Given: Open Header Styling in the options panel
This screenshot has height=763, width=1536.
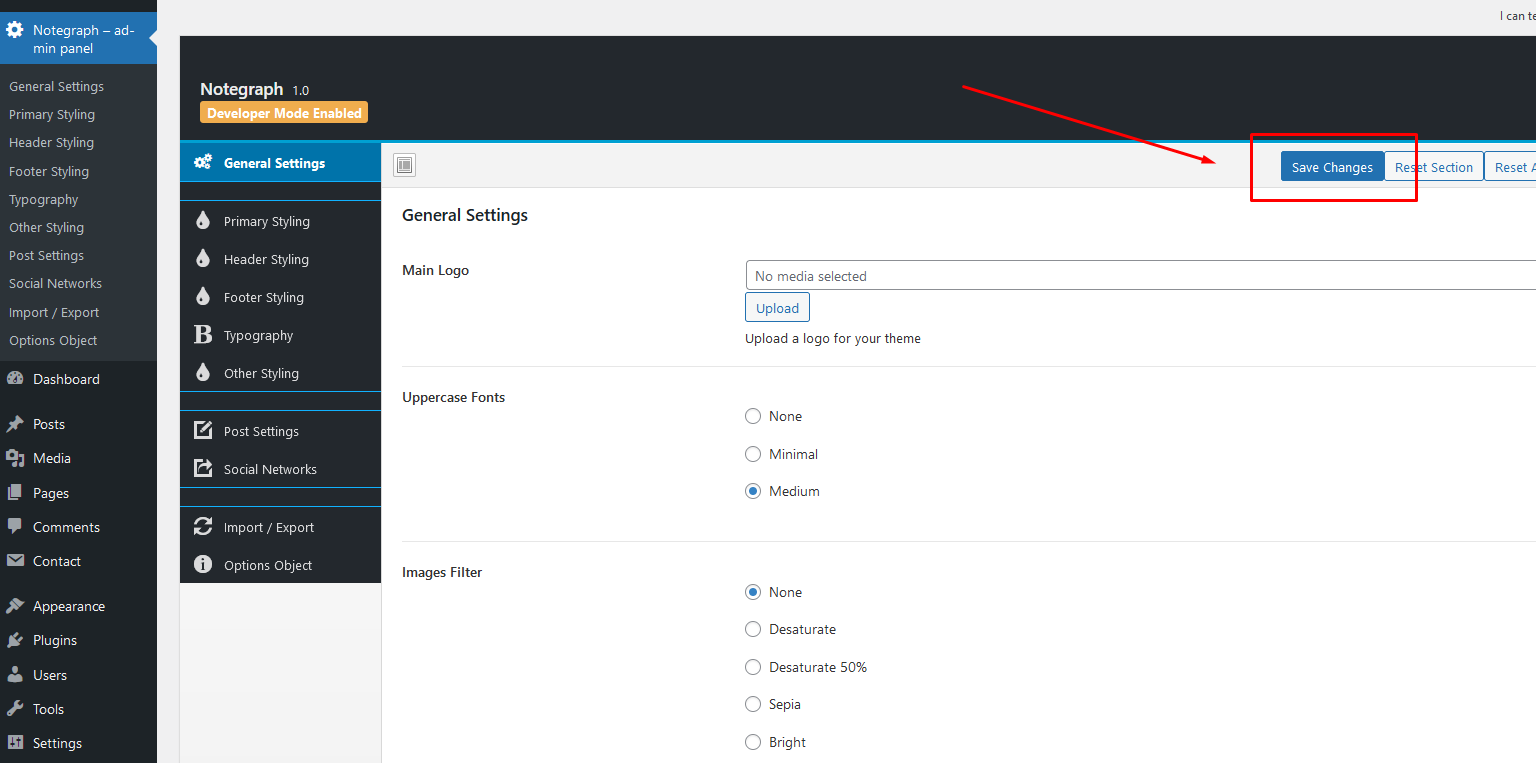Looking at the screenshot, I should click(266, 259).
